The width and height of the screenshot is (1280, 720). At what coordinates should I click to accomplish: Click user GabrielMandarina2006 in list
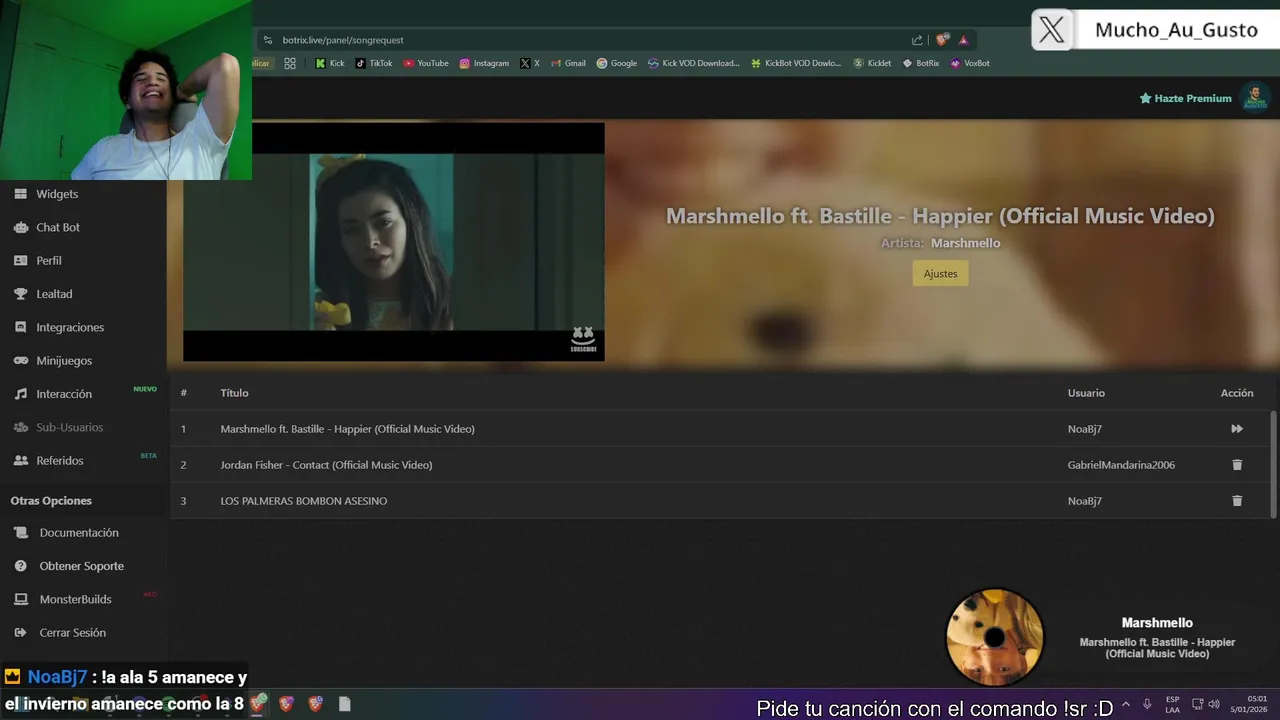coord(1121,465)
